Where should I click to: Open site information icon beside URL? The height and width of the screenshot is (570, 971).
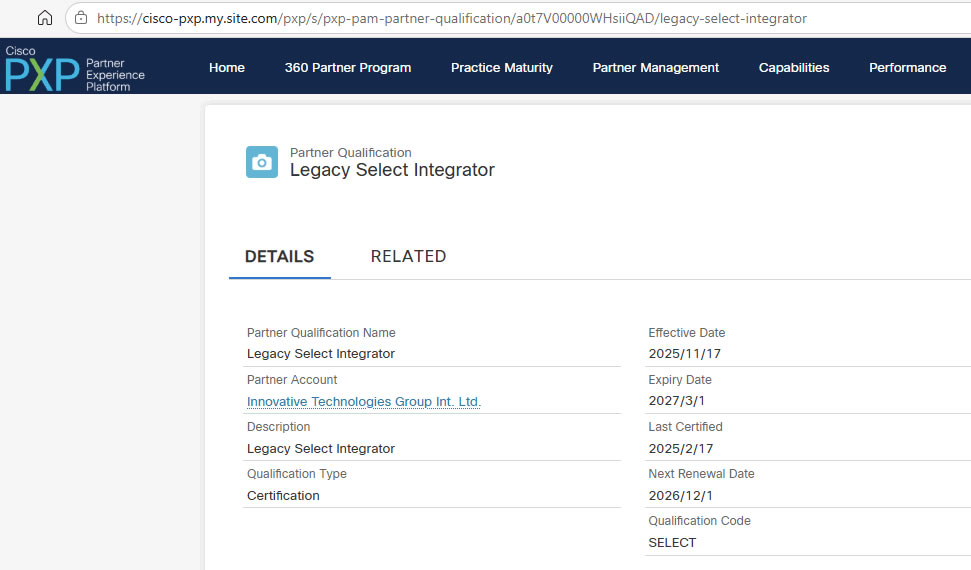[81, 18]
